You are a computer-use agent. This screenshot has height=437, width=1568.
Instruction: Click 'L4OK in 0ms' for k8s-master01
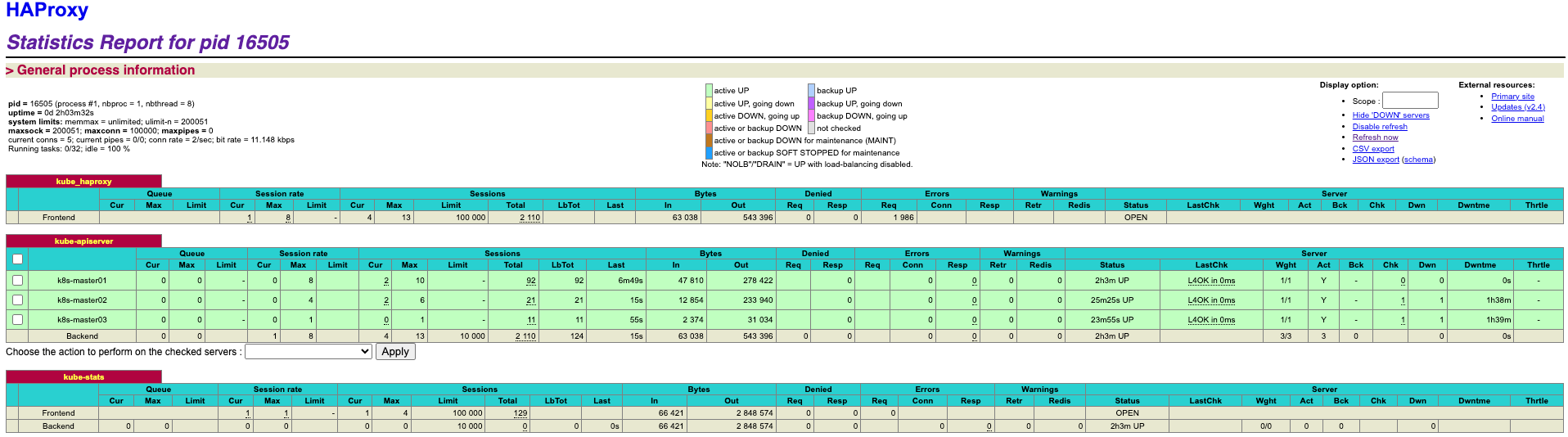pyautogui.click(x=1211, y=281)
